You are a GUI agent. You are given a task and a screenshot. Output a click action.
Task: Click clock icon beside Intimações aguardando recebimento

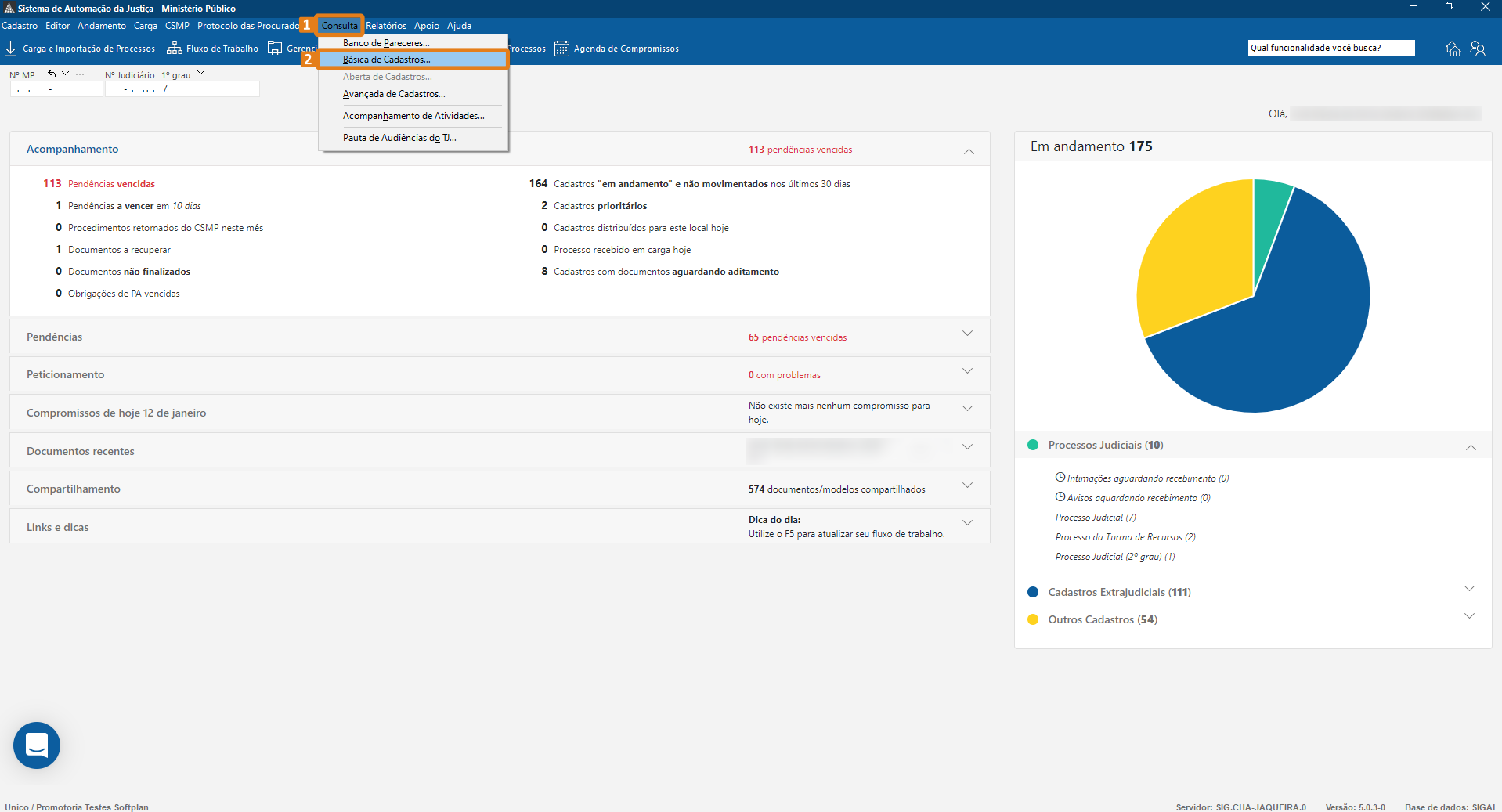point(1060,477)
